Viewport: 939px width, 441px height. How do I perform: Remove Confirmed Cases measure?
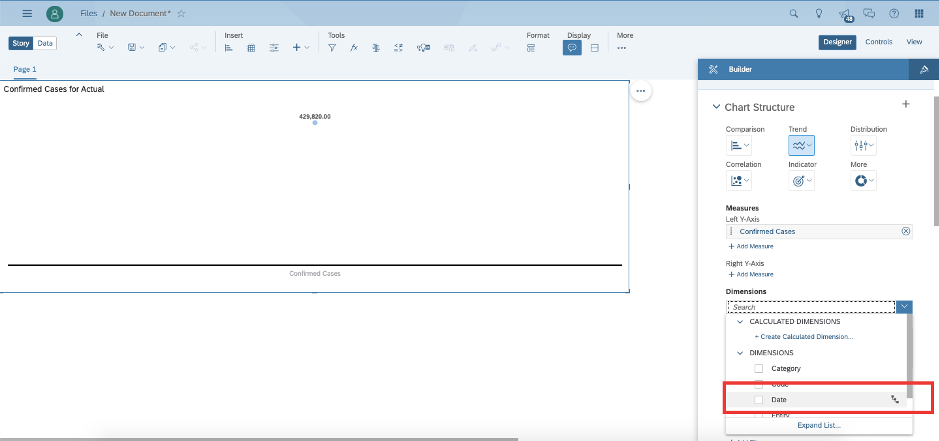click(905, 231)
